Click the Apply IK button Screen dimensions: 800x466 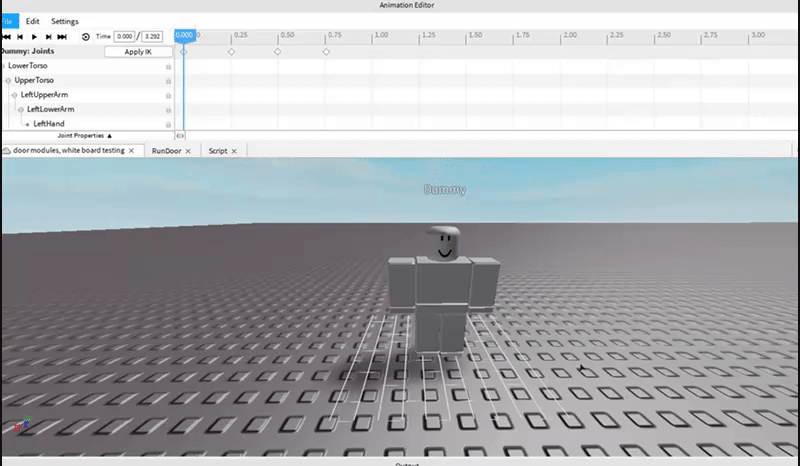coord(138,52)
